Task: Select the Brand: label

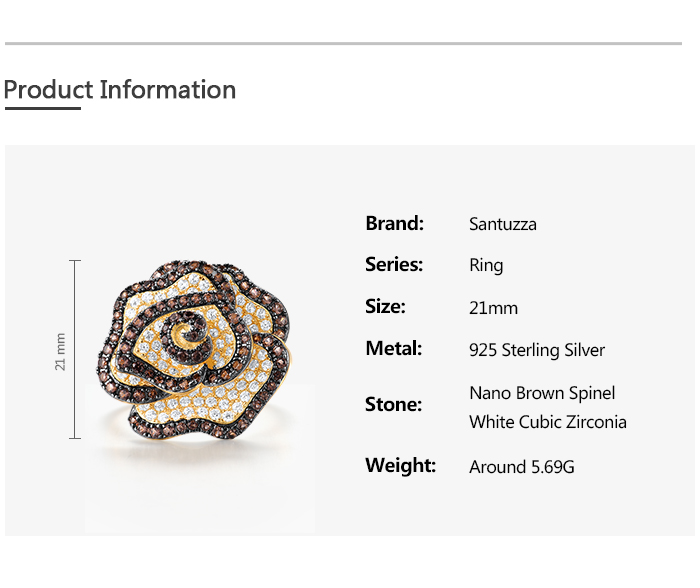Action: [x=395, y=223]
